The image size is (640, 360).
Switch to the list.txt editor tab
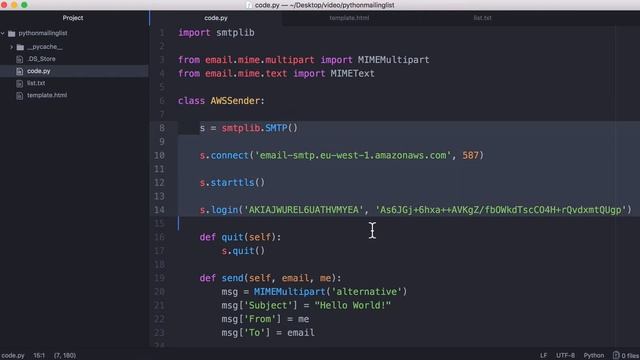(x=482, y=18)
